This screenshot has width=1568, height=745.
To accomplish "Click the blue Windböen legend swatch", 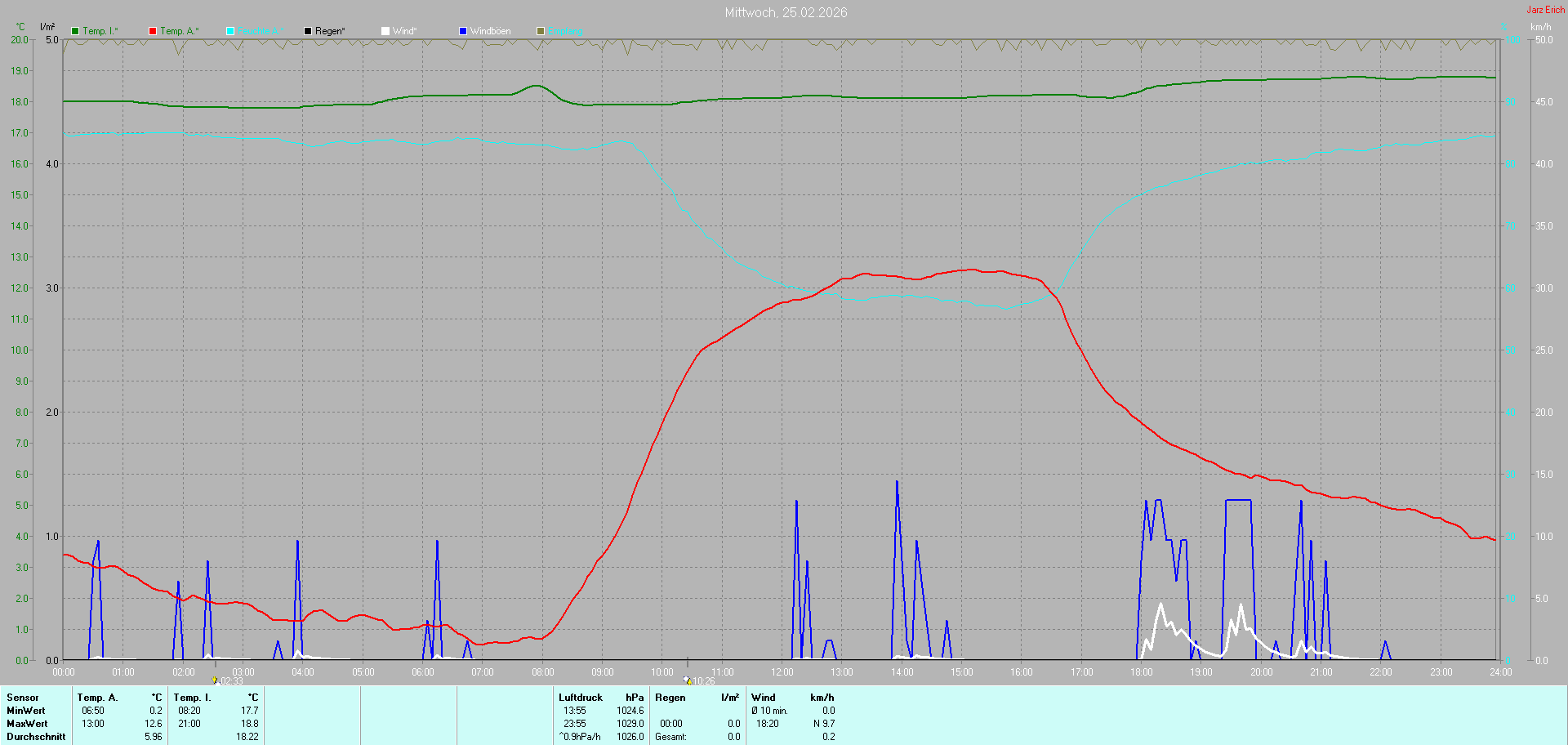I will (x=463, y=31).
